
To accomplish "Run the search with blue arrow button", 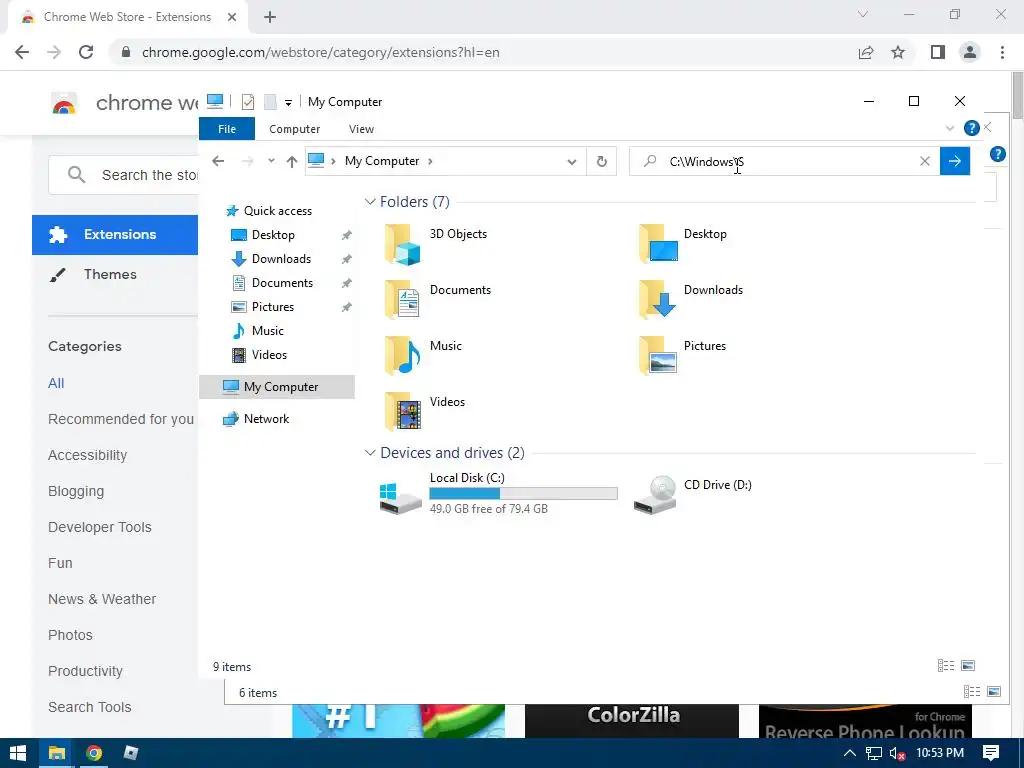I will [x=955, y=161].
